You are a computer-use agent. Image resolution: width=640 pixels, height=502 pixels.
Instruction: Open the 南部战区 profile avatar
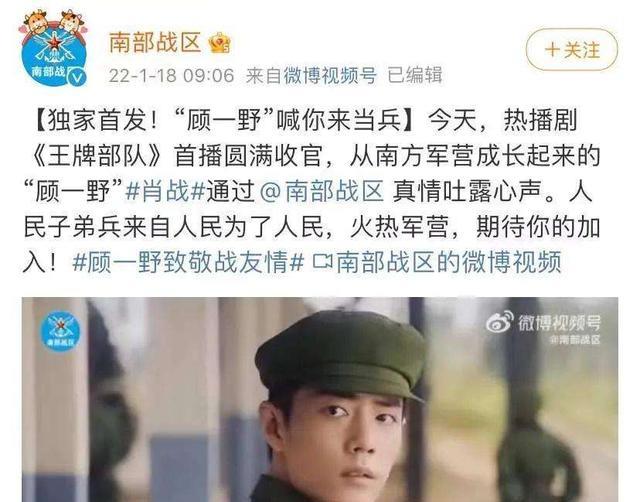[x=54, y=50]
